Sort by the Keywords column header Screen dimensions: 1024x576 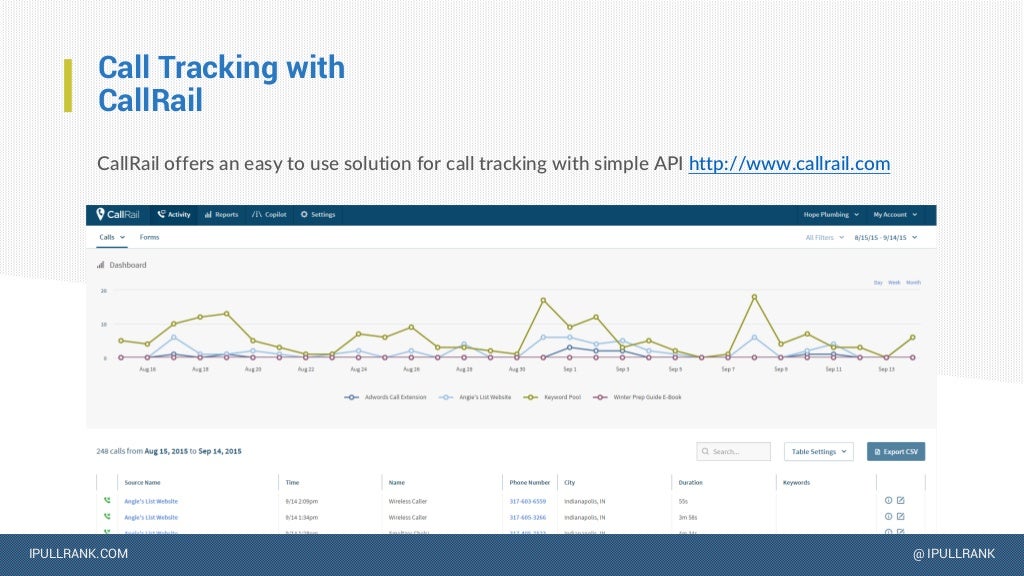click(796, 483)
